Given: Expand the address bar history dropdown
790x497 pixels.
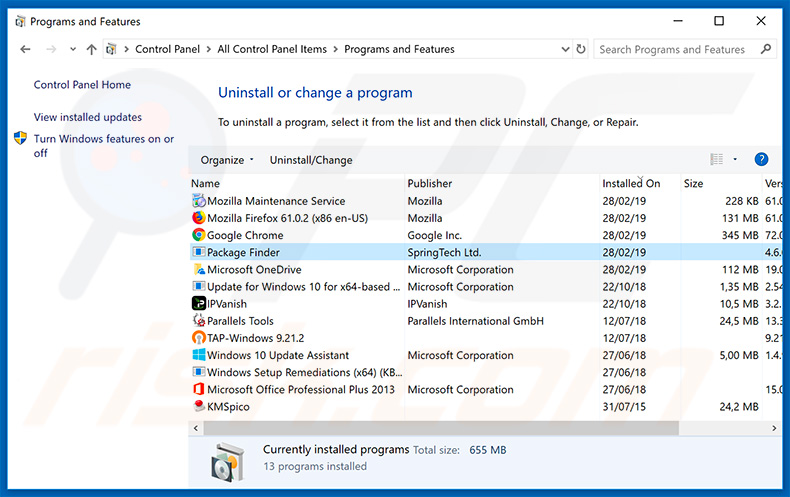Looking at the screenshot, I should click(x=565, y=49).
